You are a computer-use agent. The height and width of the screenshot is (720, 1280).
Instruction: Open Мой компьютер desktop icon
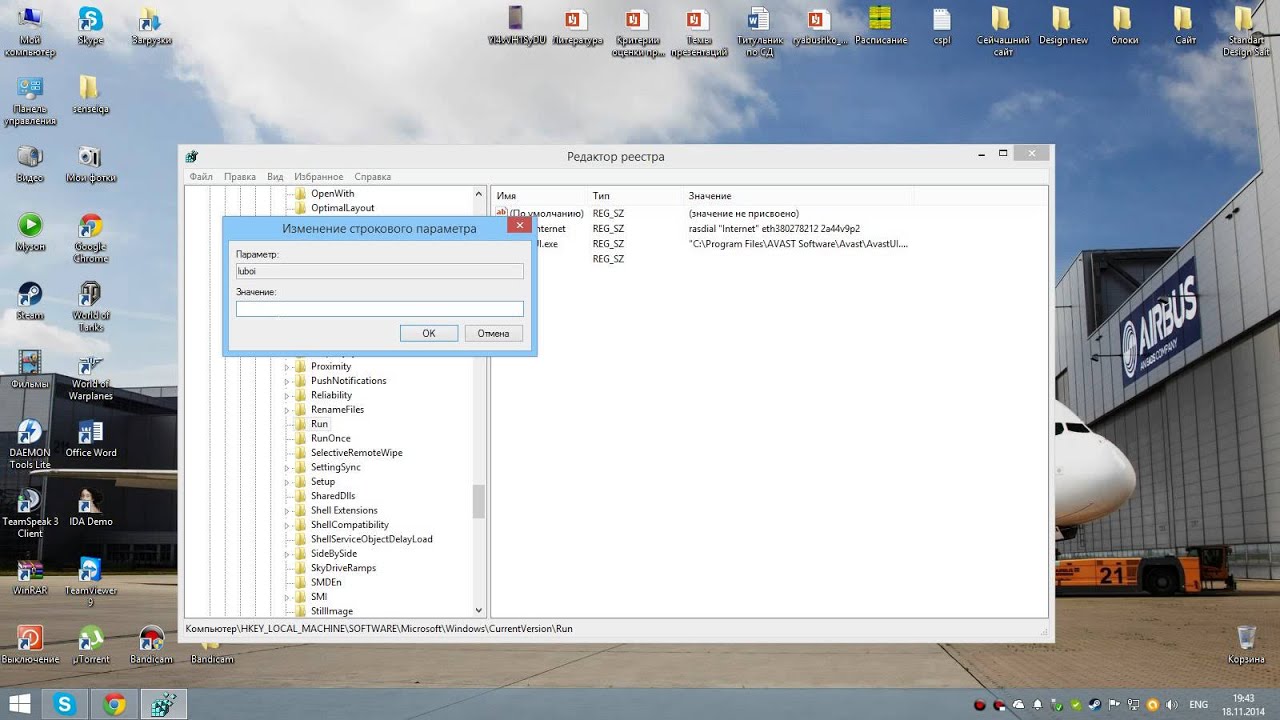point(30,32)
